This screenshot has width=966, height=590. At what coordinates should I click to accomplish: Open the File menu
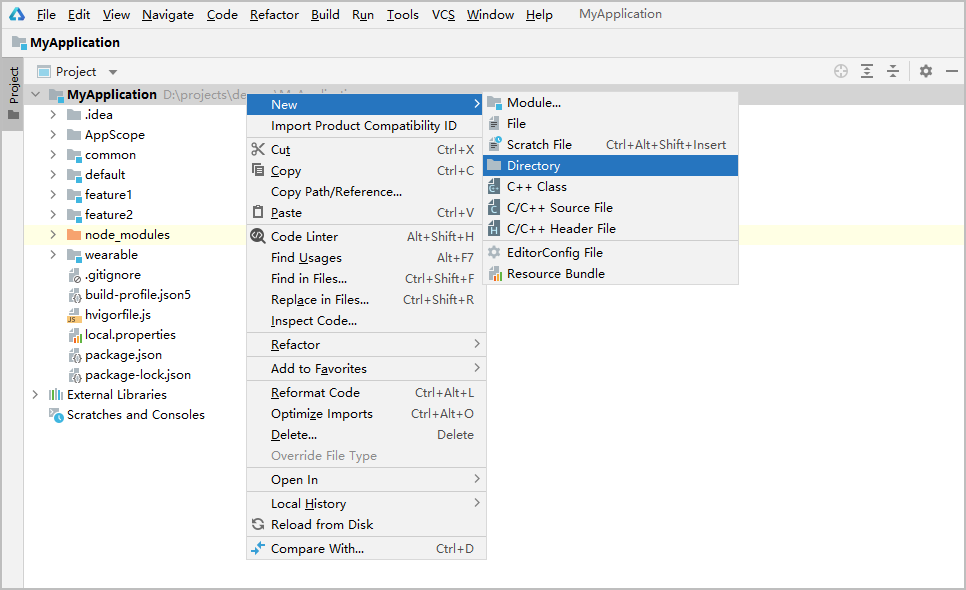click(x=46, y=15)
